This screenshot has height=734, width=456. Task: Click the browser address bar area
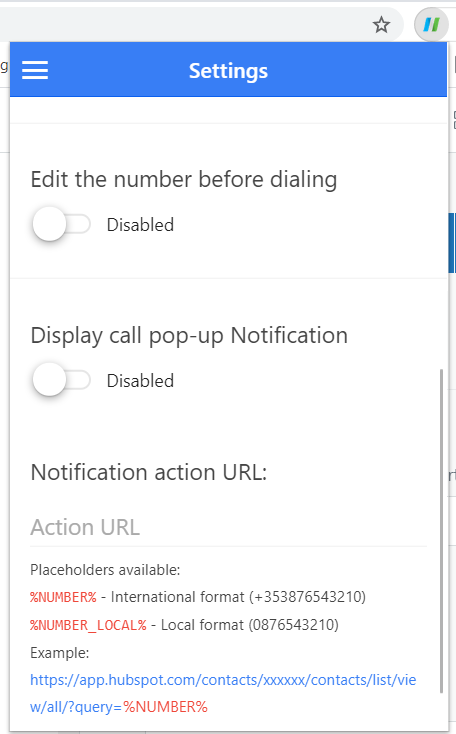(185, 25)
